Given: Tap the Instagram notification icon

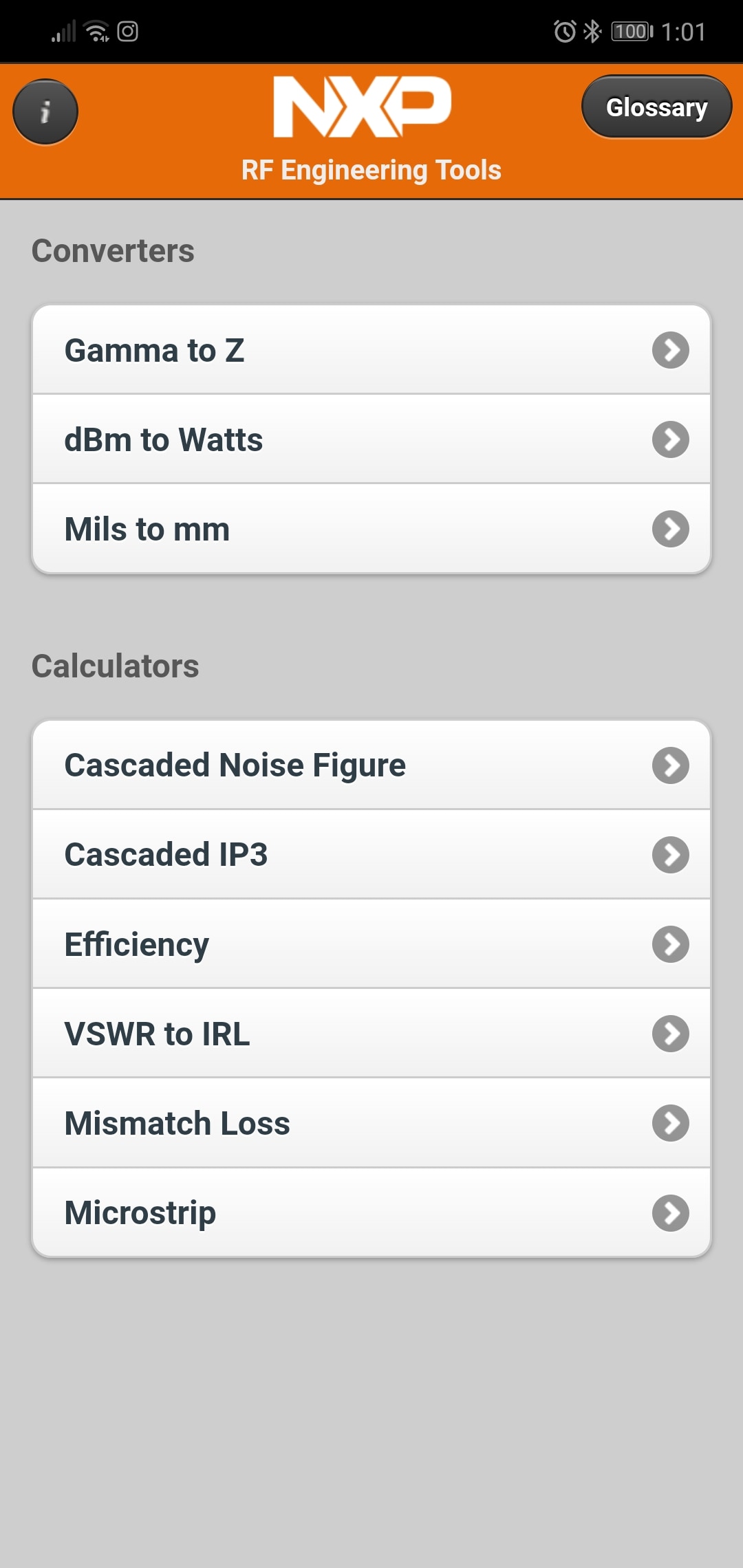Looking at the screenshot, I should click(128, 32).
